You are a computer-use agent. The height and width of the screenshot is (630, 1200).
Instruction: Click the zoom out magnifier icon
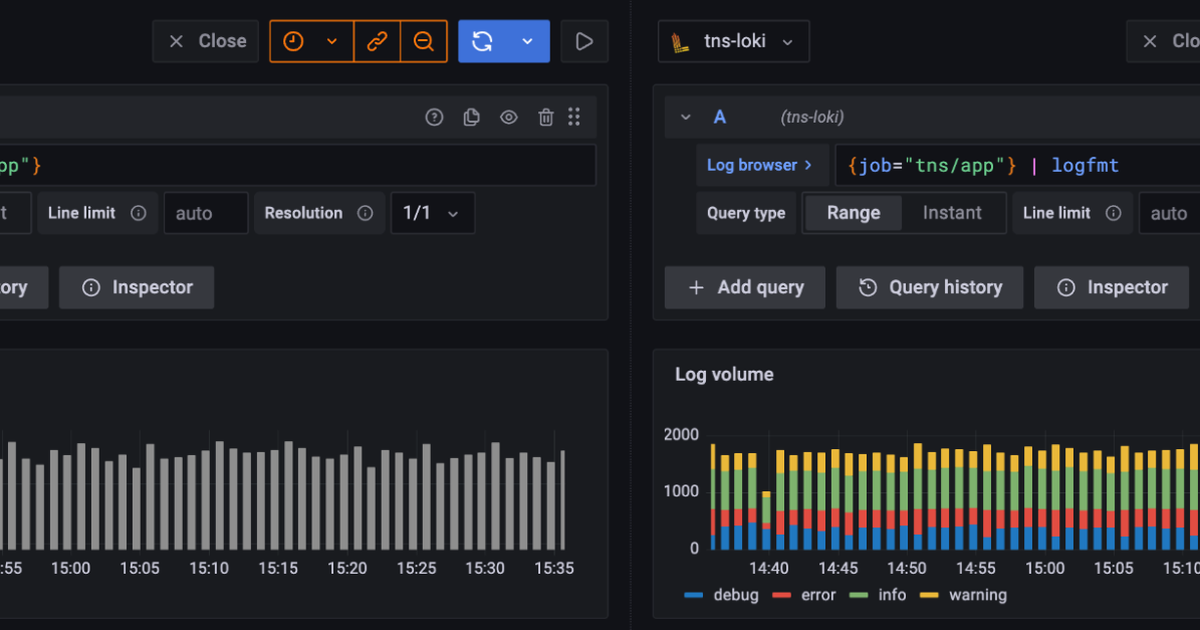click(424, 41)
